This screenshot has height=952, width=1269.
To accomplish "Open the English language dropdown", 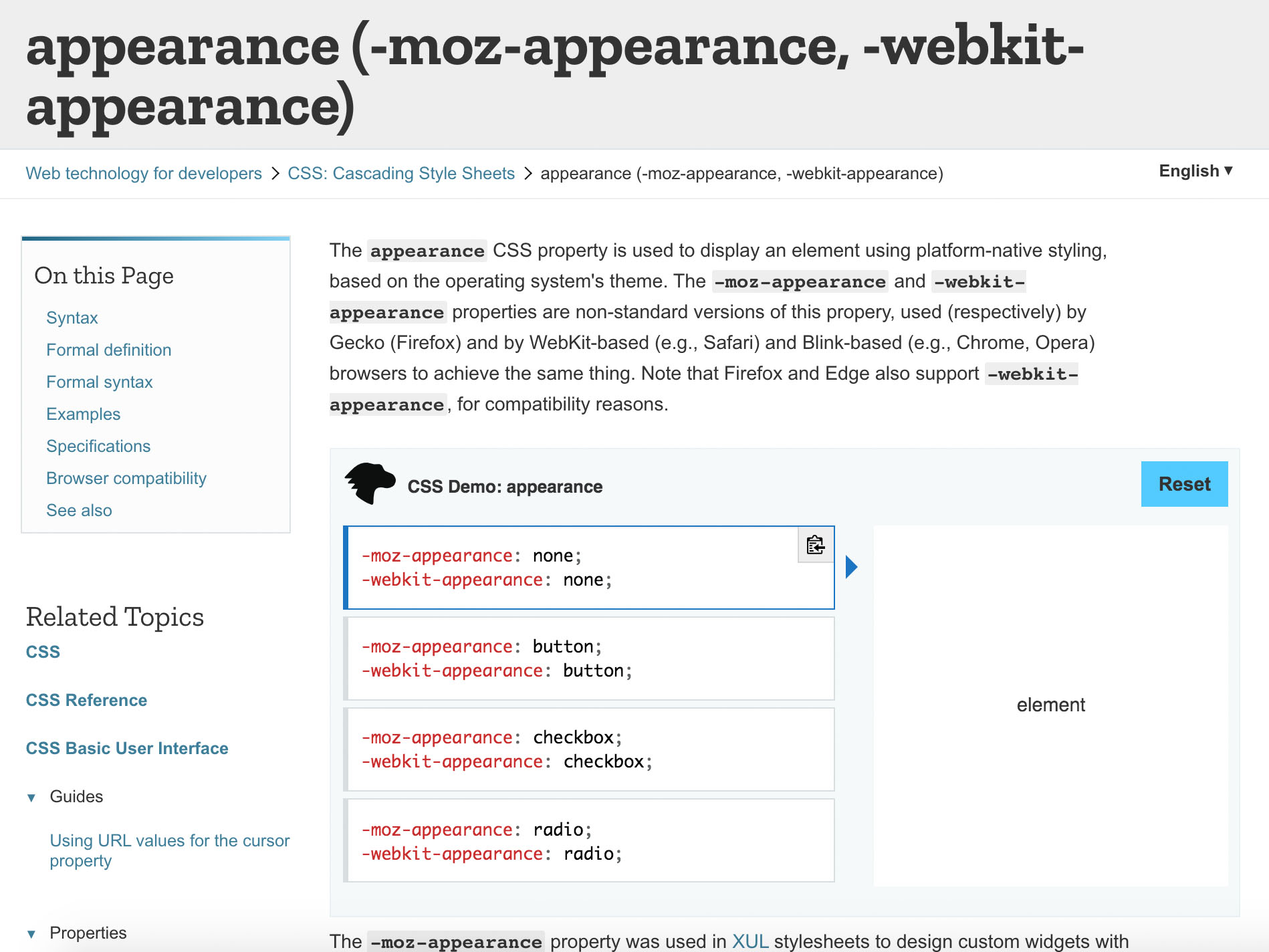I will pos(1195,171).
